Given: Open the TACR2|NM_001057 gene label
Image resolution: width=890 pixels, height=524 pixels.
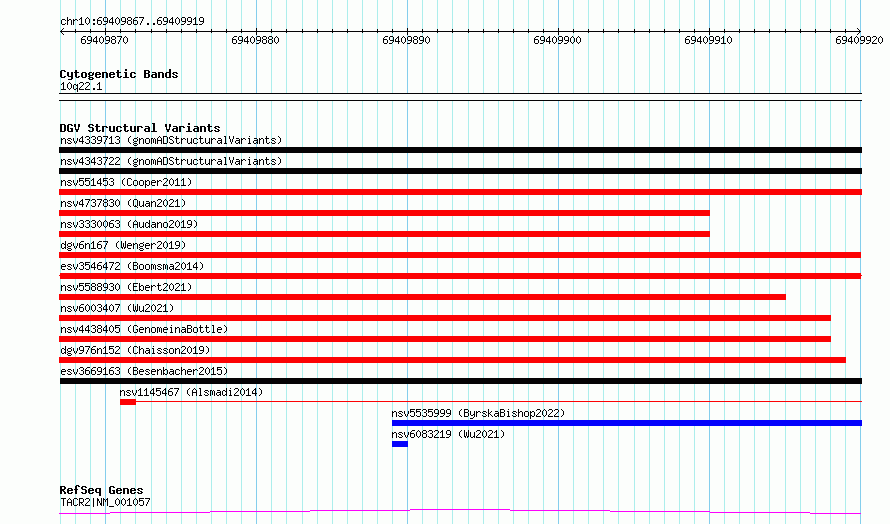Looking at the screenshot, I should (x=105, y=502).
